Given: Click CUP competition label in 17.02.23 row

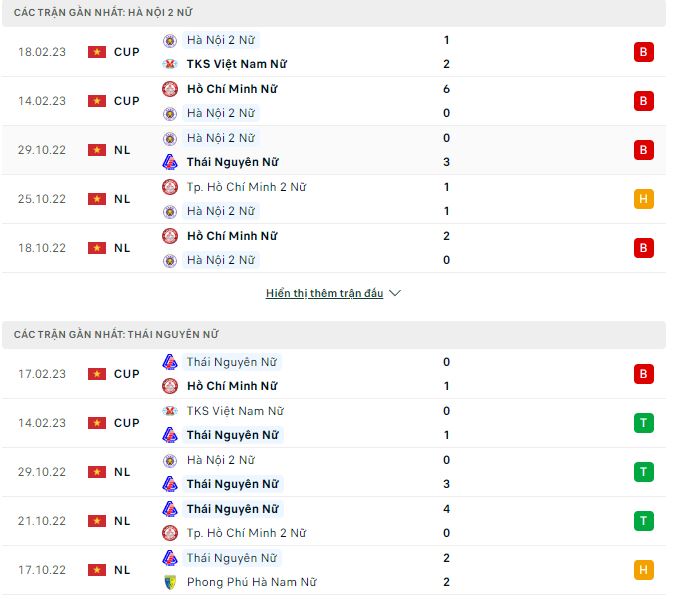Looking at the screenshot, I should pos(127,374).
